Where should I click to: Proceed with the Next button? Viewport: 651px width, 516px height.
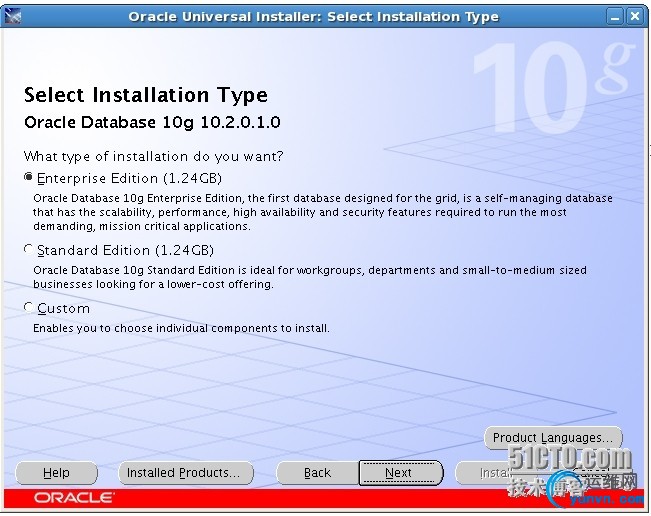(401, 473)
